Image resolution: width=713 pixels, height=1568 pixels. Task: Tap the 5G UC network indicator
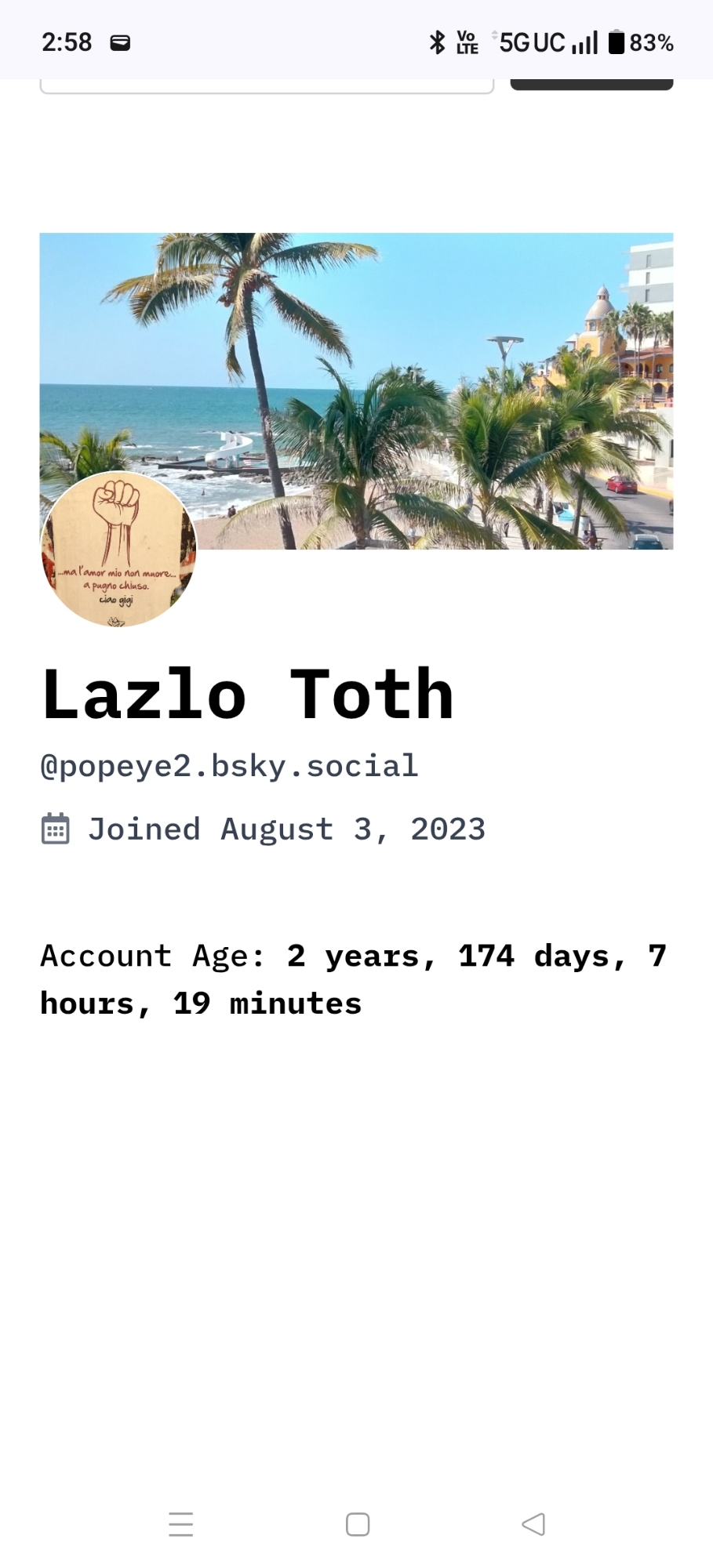(532, 42)
